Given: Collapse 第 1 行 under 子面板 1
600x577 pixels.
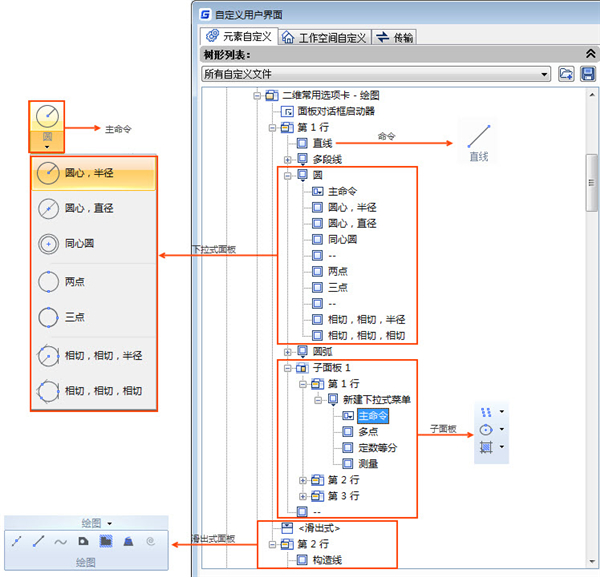Looking at the screenshot, I should [303, 384].
